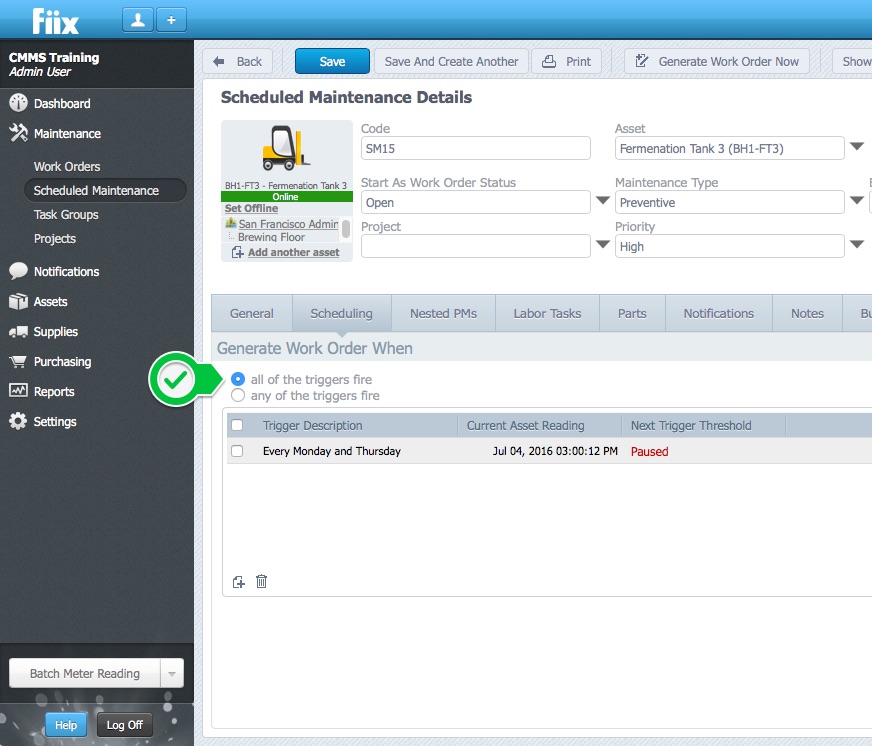Viewport: 872px width, 746px height.
Task: Click the Trigger Description column header
Action: [313, 426]
